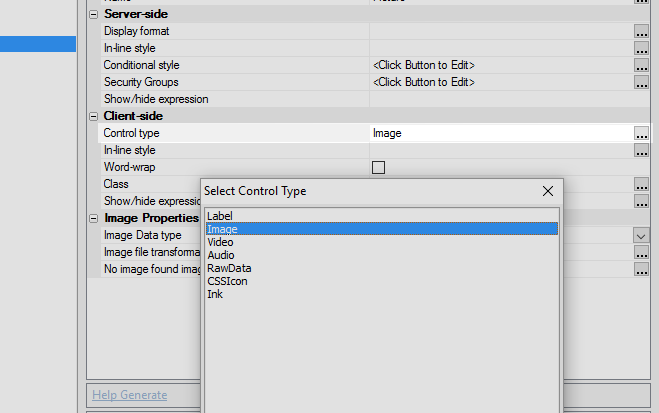Image resolution: width=659 pixels, height=413 pixels.
Task: Open ellipsis editor for server-side In-line style
Action: click(641, 48)
